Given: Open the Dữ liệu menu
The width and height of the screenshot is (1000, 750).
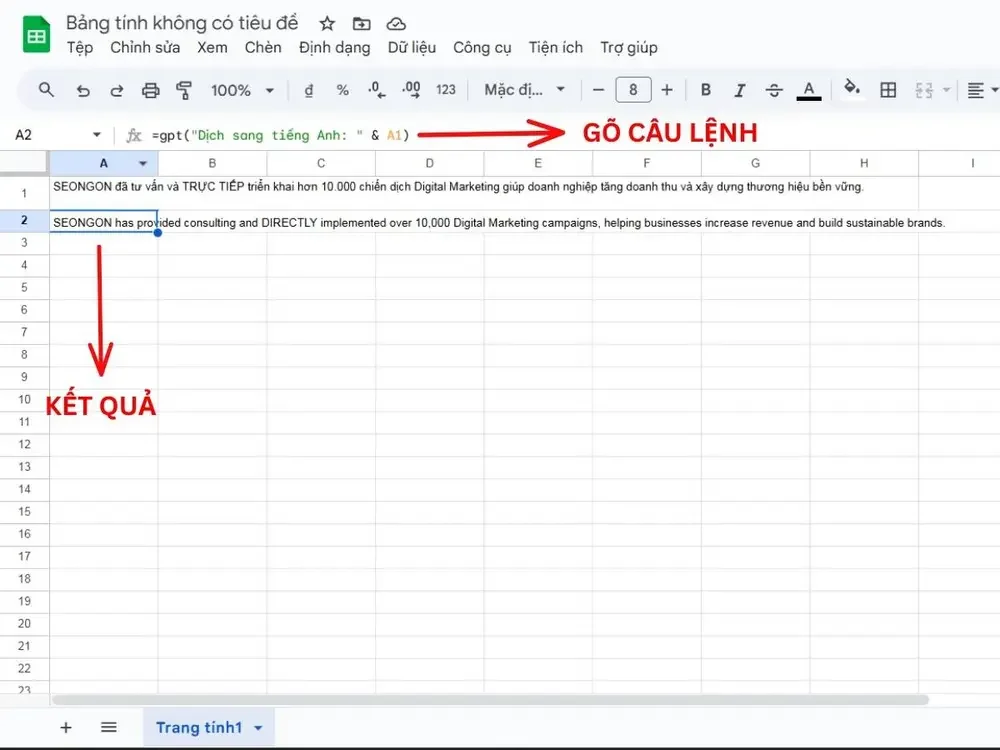Looking at the screenshot, I should tap(412, 48).
